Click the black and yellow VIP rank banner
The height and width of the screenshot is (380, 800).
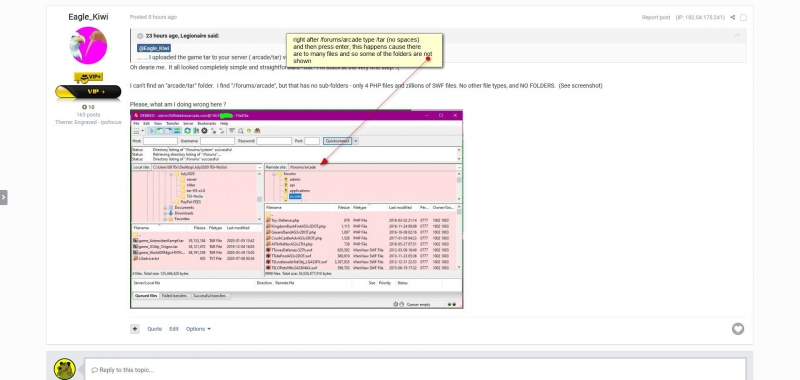click(x=88, y=92)
